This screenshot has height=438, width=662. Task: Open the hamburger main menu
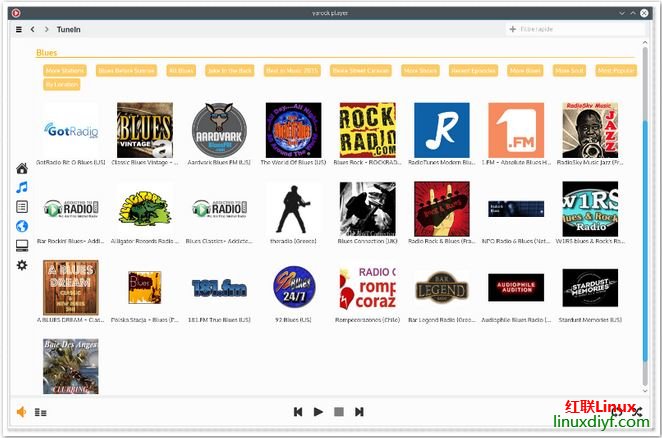tap(19, 30)
